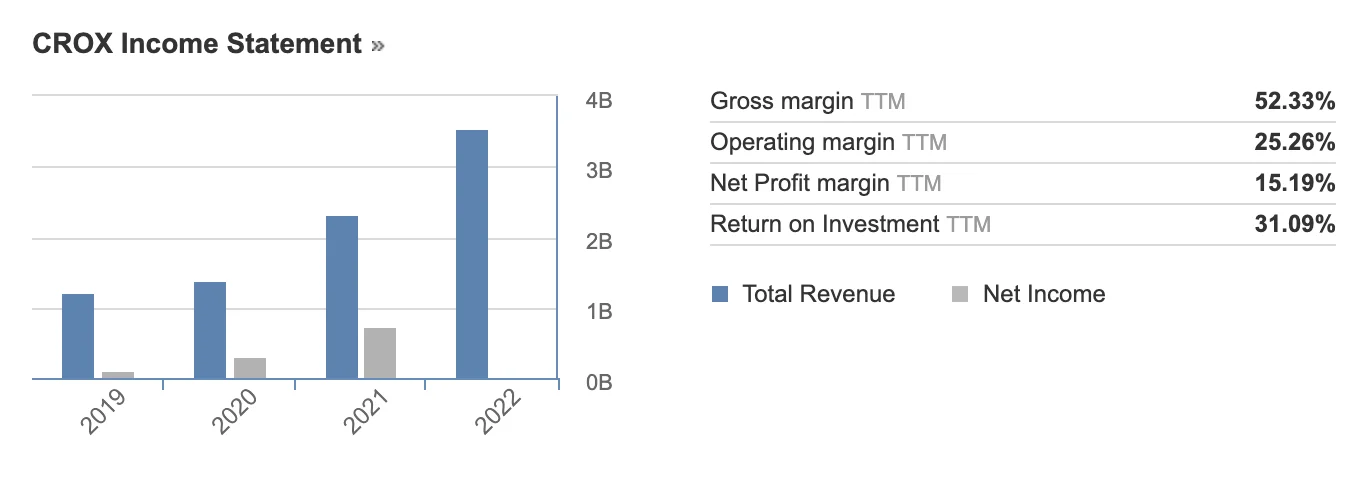1362x492 pixels.
Task: Toggle the Net Income legend label
Action: 1044,294
